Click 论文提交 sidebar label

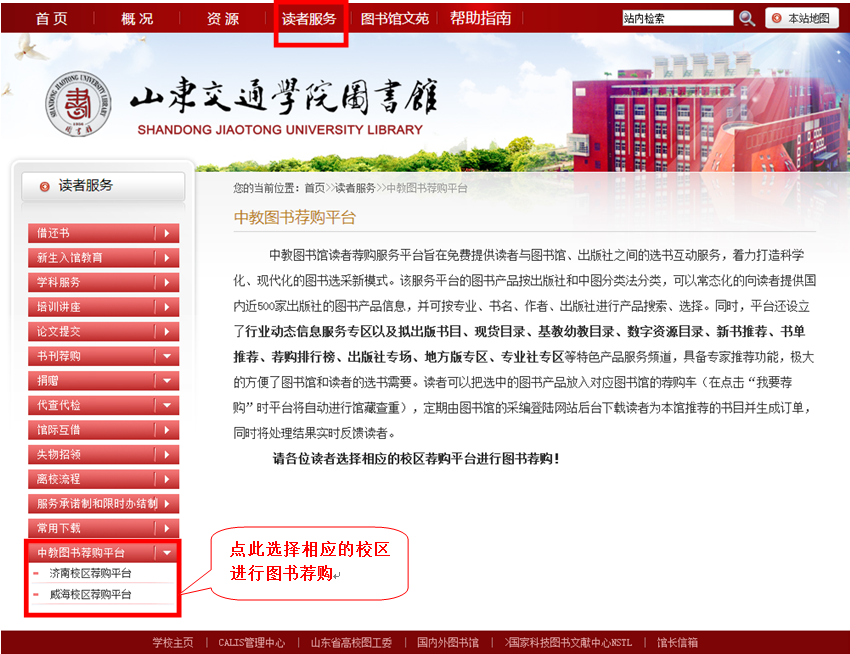59,331
